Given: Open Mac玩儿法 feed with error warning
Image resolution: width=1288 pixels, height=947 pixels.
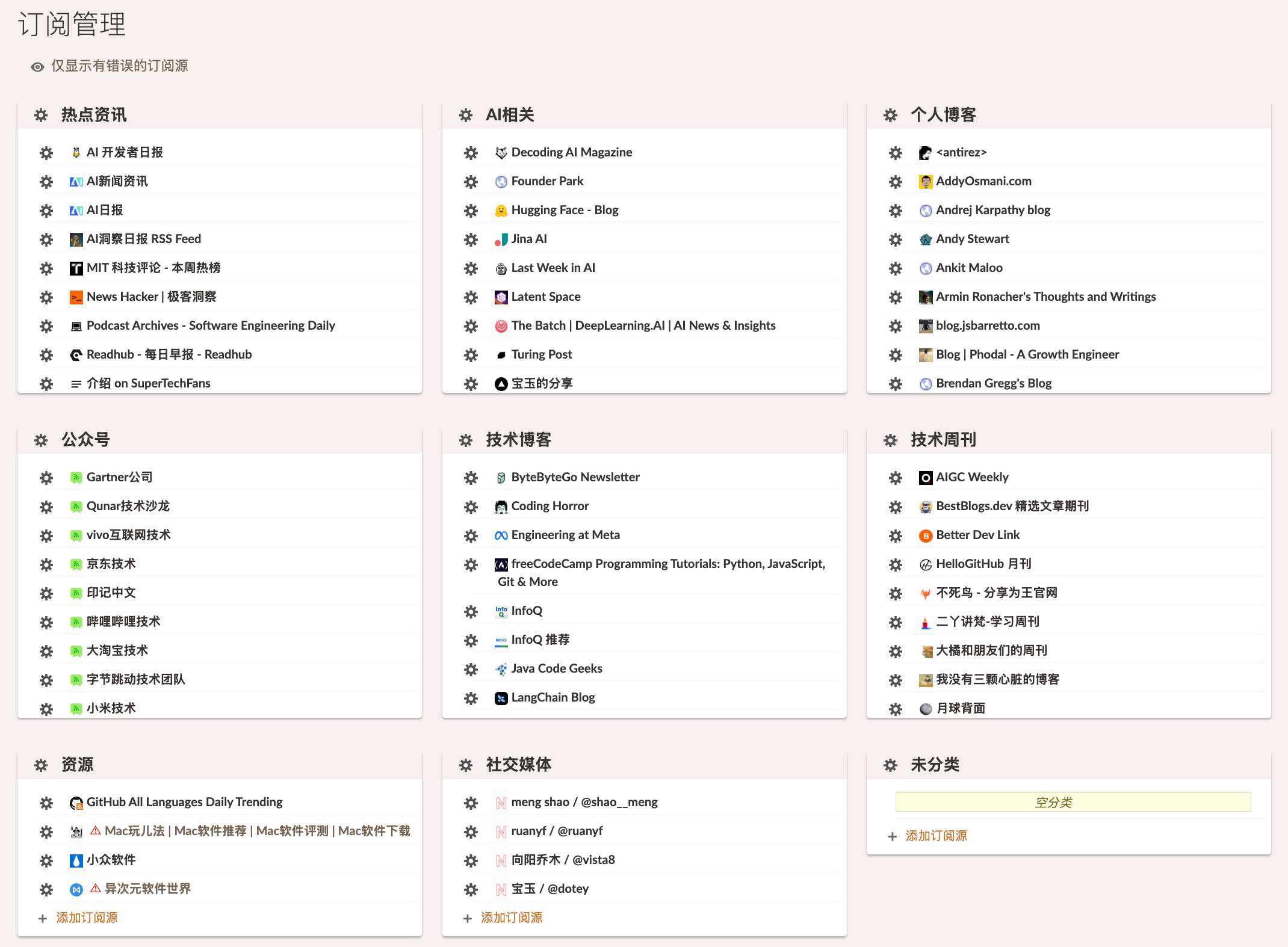Looking at the screenshot, I should pyautogui.click(x=257, y=831).
